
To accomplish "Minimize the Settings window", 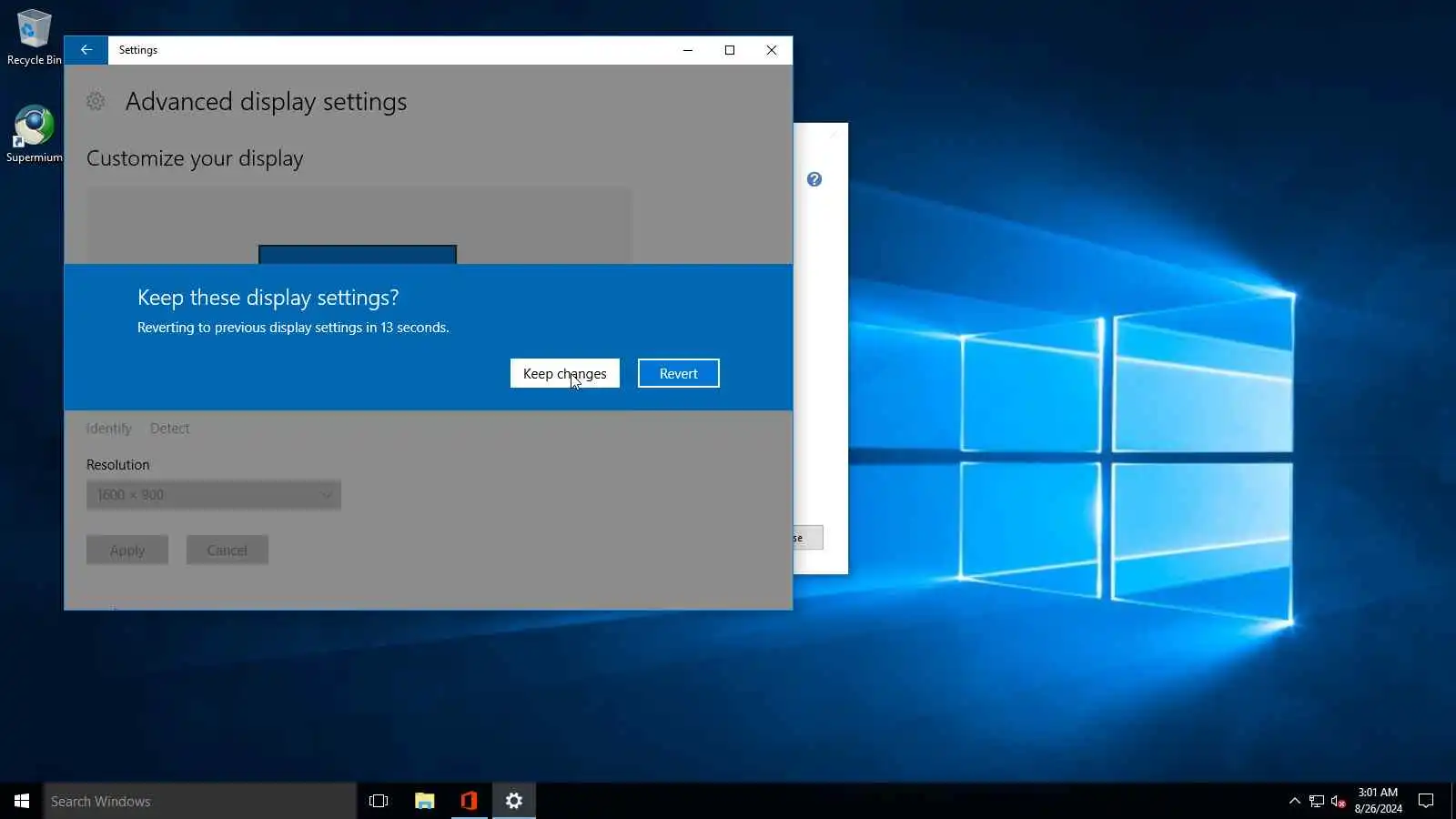I will tap(688, 50).
